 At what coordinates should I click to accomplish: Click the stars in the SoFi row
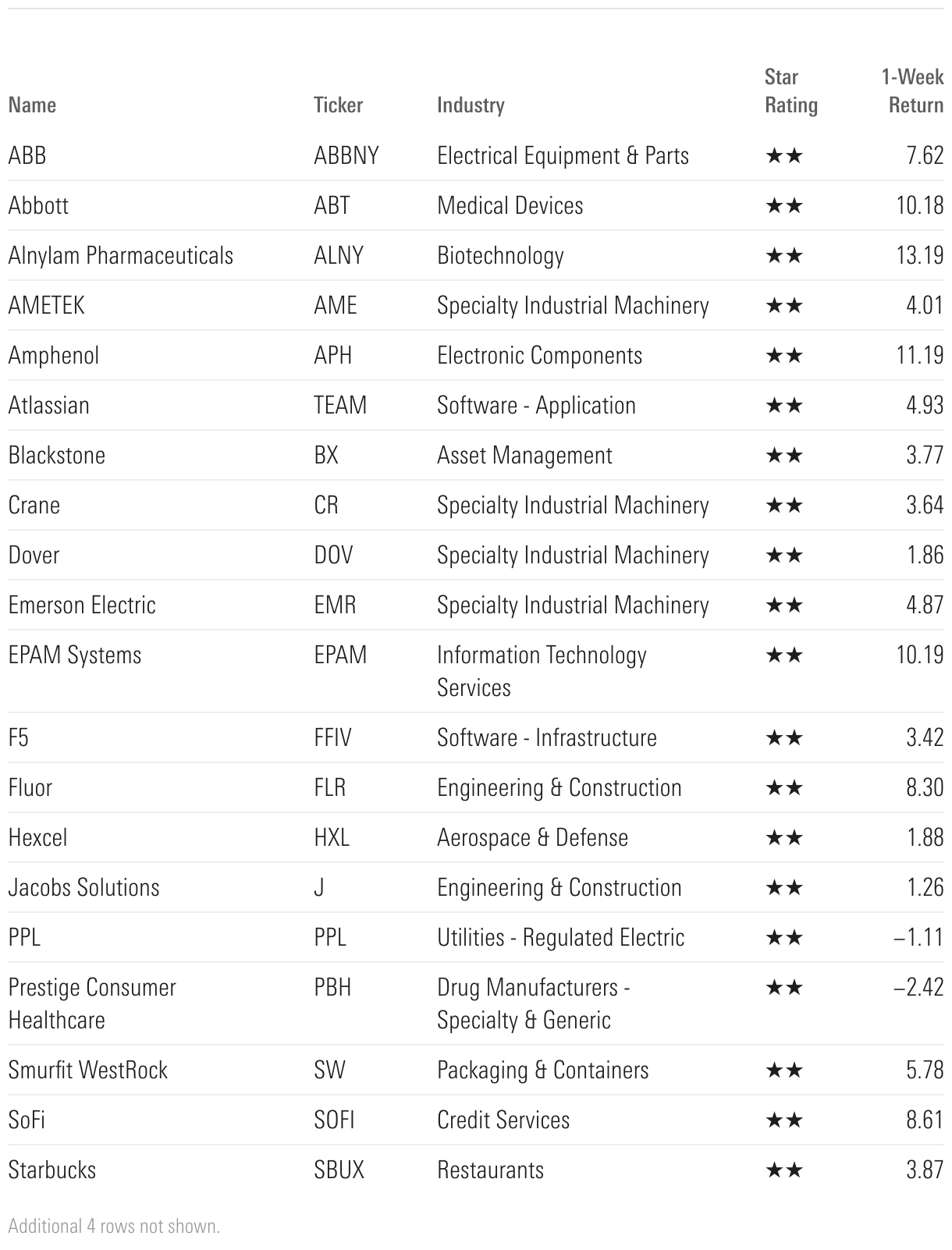coord(784,1120)
